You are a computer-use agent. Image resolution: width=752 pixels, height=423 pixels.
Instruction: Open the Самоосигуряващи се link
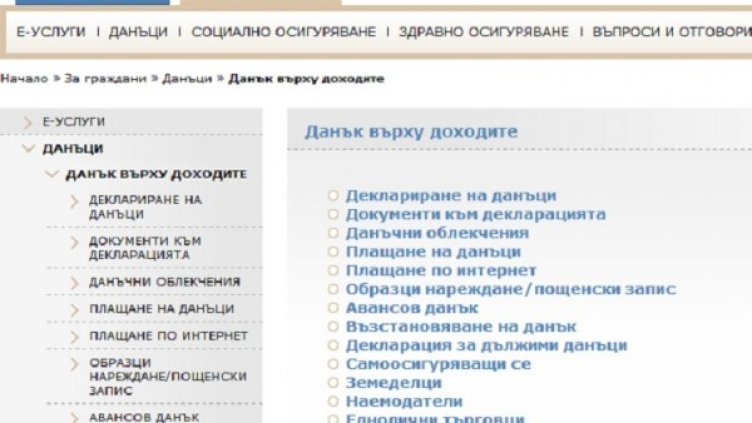click(438, 364)
